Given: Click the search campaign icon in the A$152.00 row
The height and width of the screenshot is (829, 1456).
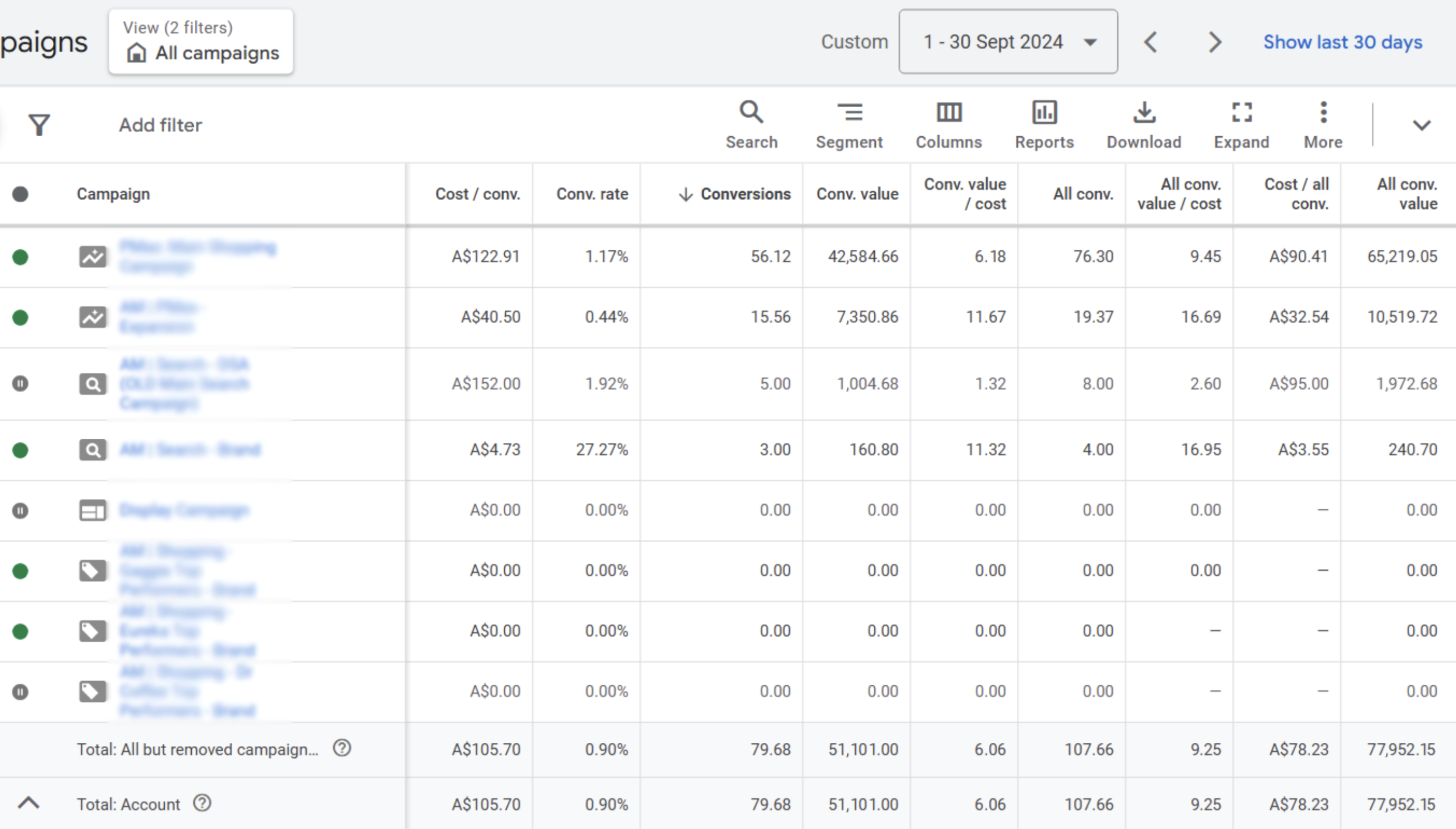Looking at the screenshot, I should point(92,384).
